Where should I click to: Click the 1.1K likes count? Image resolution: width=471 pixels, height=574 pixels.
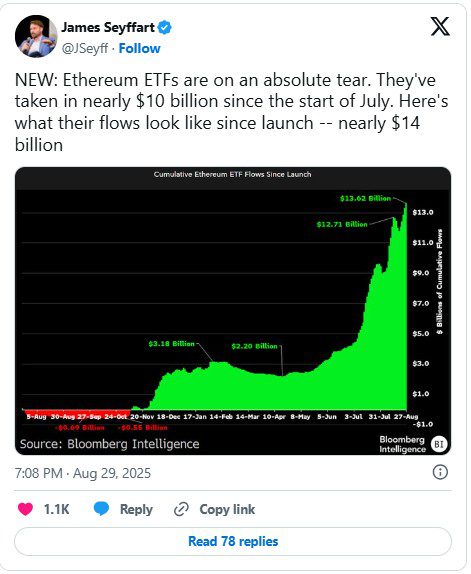(x=56, y=509)
